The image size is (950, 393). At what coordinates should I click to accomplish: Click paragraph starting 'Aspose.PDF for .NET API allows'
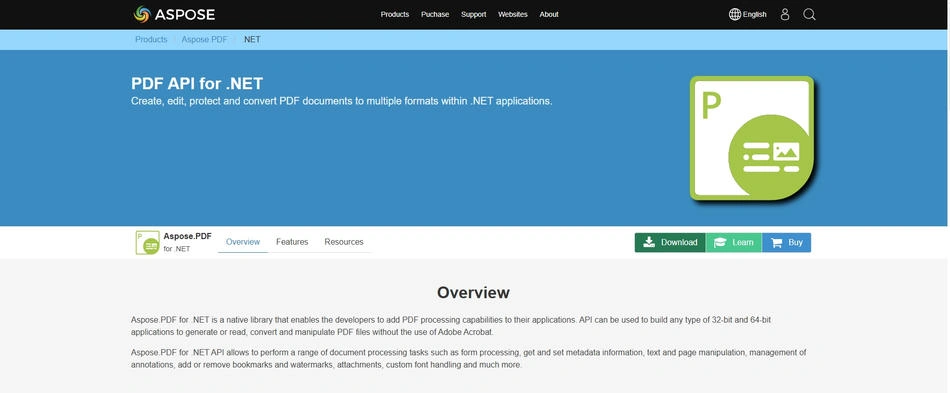468,358
